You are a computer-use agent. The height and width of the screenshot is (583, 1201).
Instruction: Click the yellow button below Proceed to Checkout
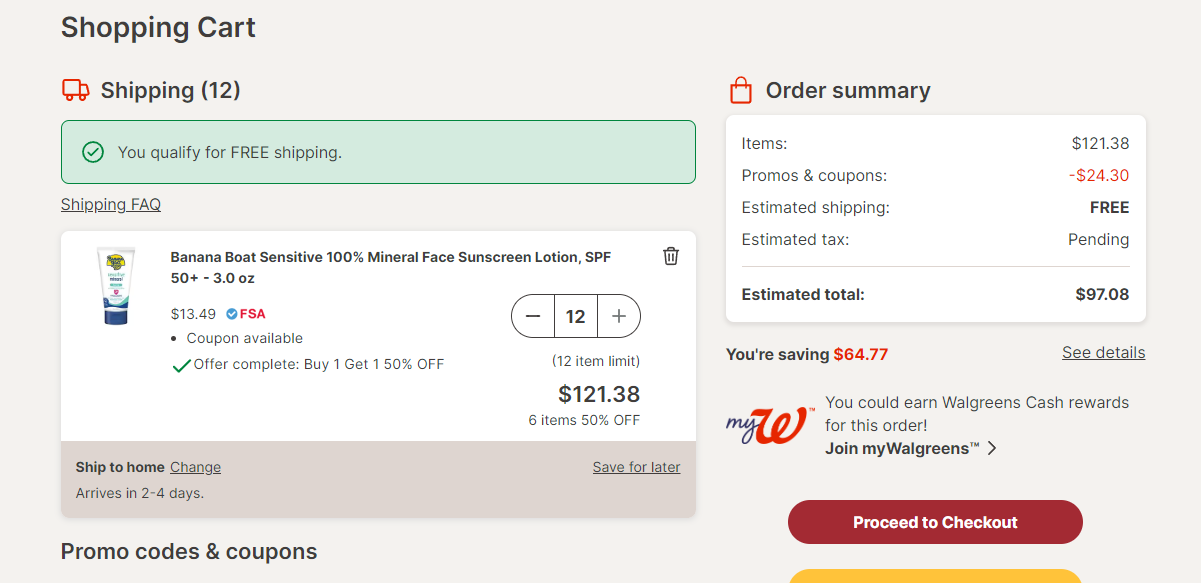tap(935, 576)
